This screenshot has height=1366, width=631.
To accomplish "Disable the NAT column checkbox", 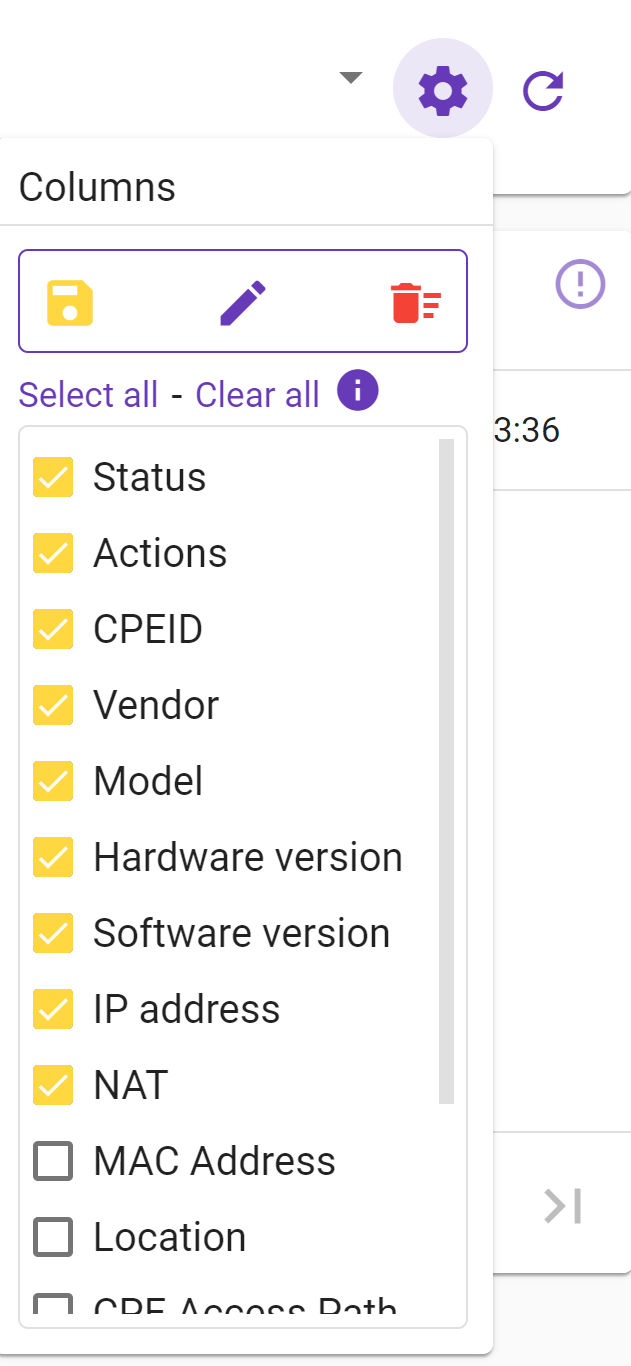I will [x=53, y=1085].
